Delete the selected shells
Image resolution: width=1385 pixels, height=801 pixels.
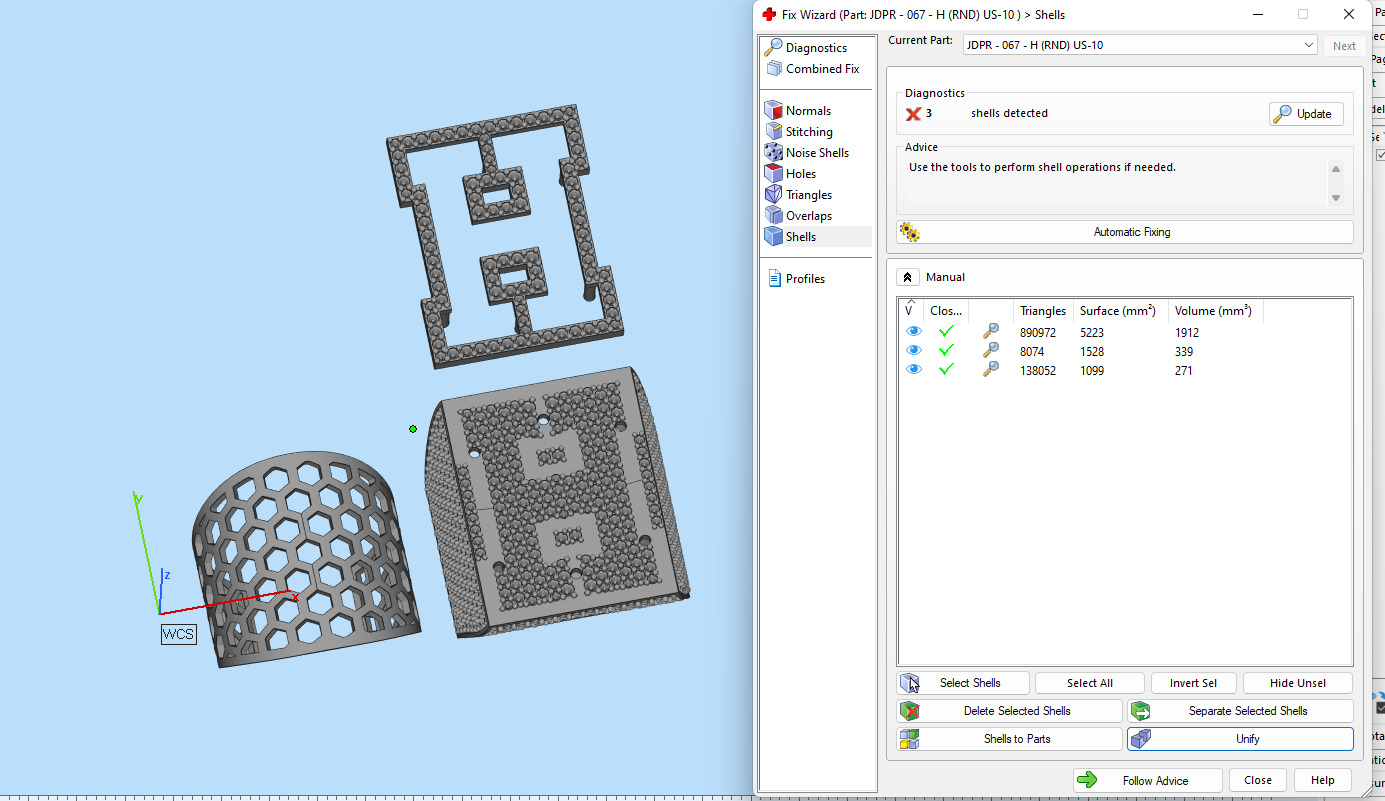point(1010,711)
